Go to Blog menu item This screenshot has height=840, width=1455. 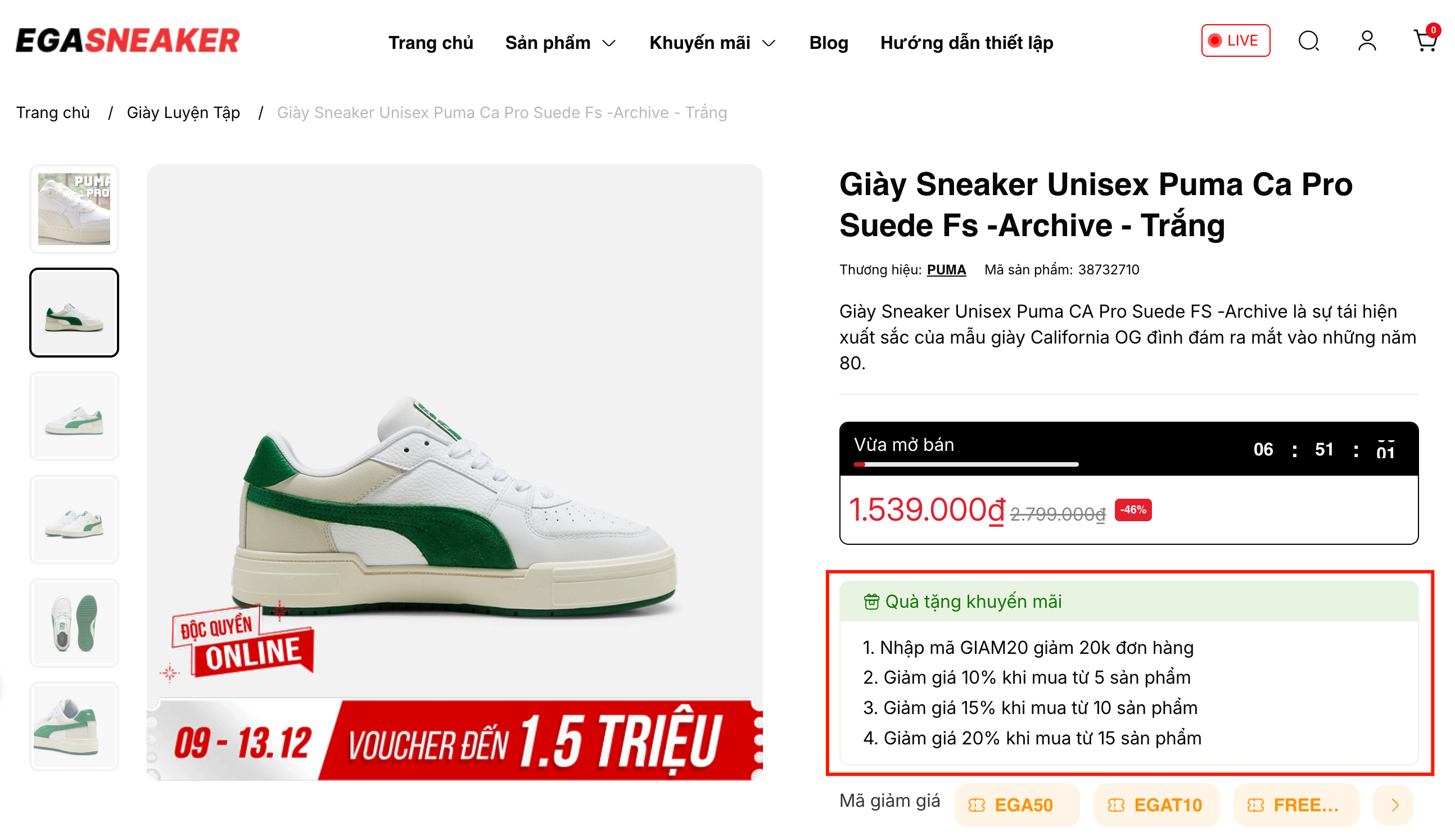[x=828, y=43]
